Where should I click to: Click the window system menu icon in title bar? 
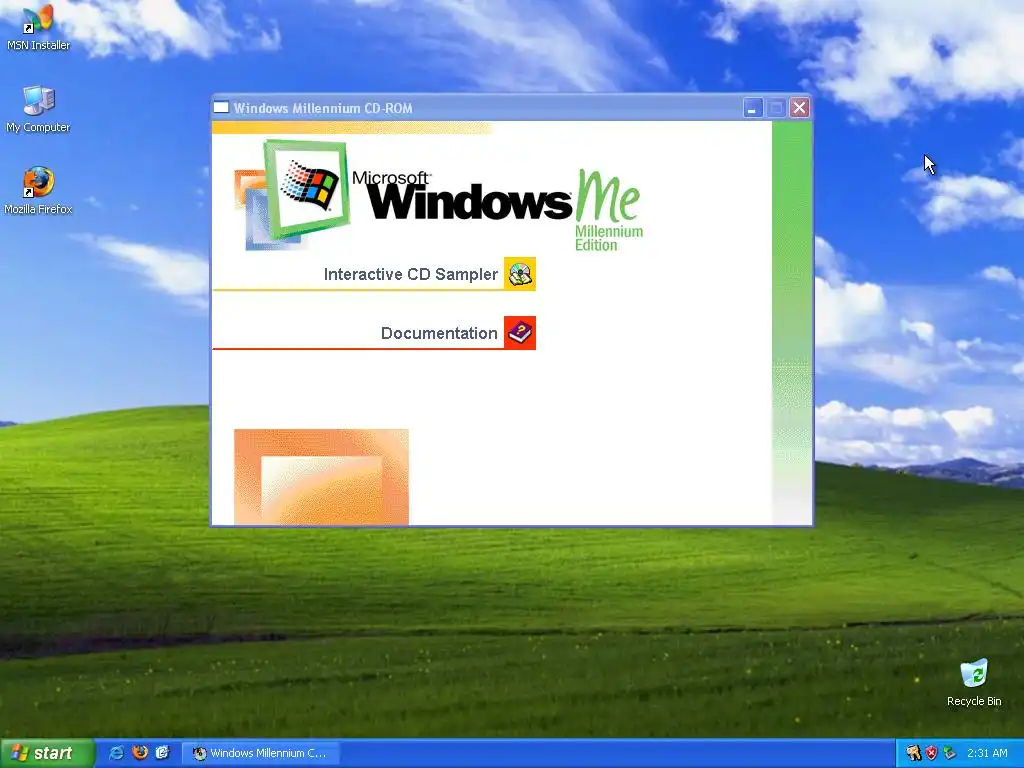click(x=221, y=108)
